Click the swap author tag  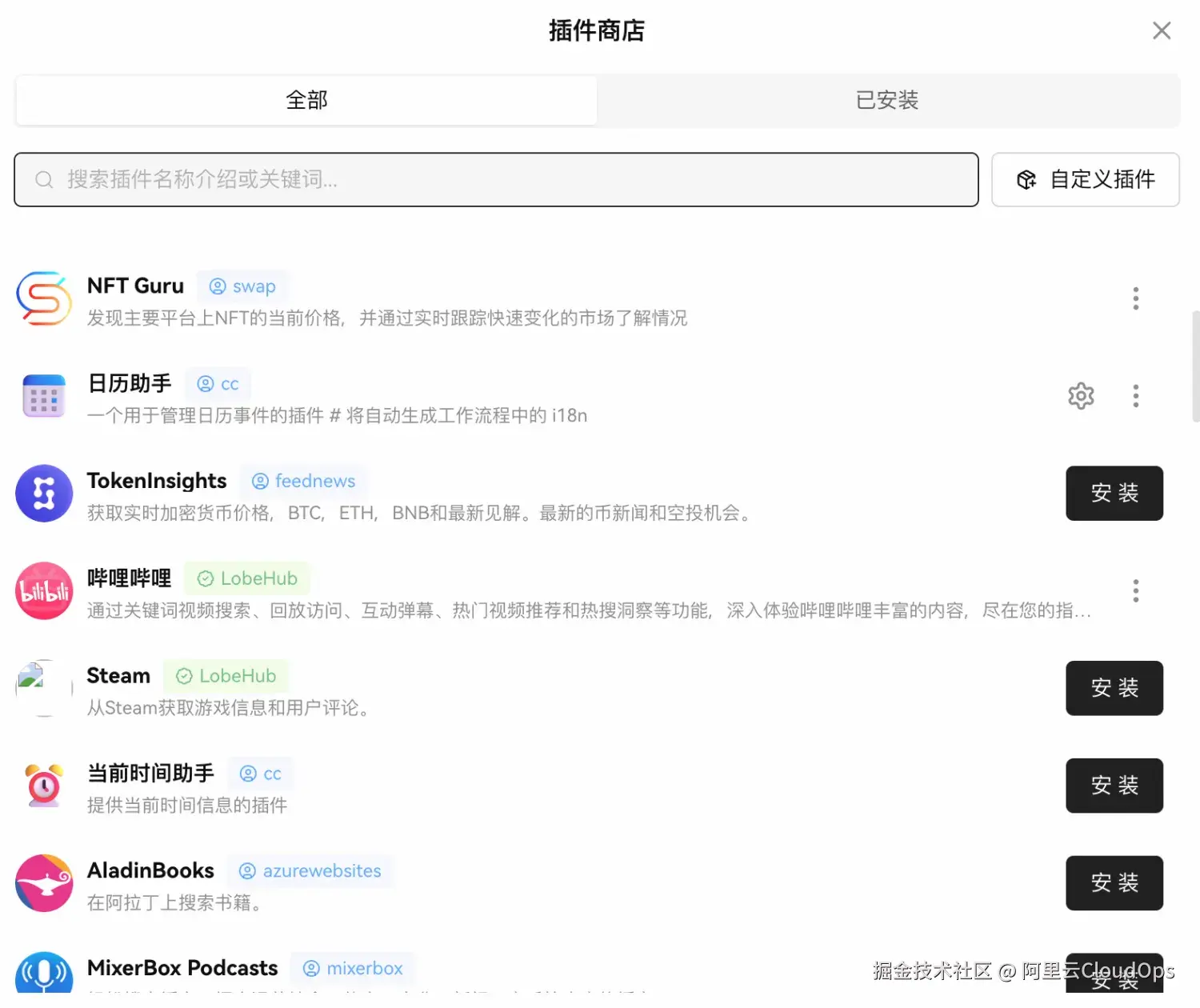coord(242,286)
